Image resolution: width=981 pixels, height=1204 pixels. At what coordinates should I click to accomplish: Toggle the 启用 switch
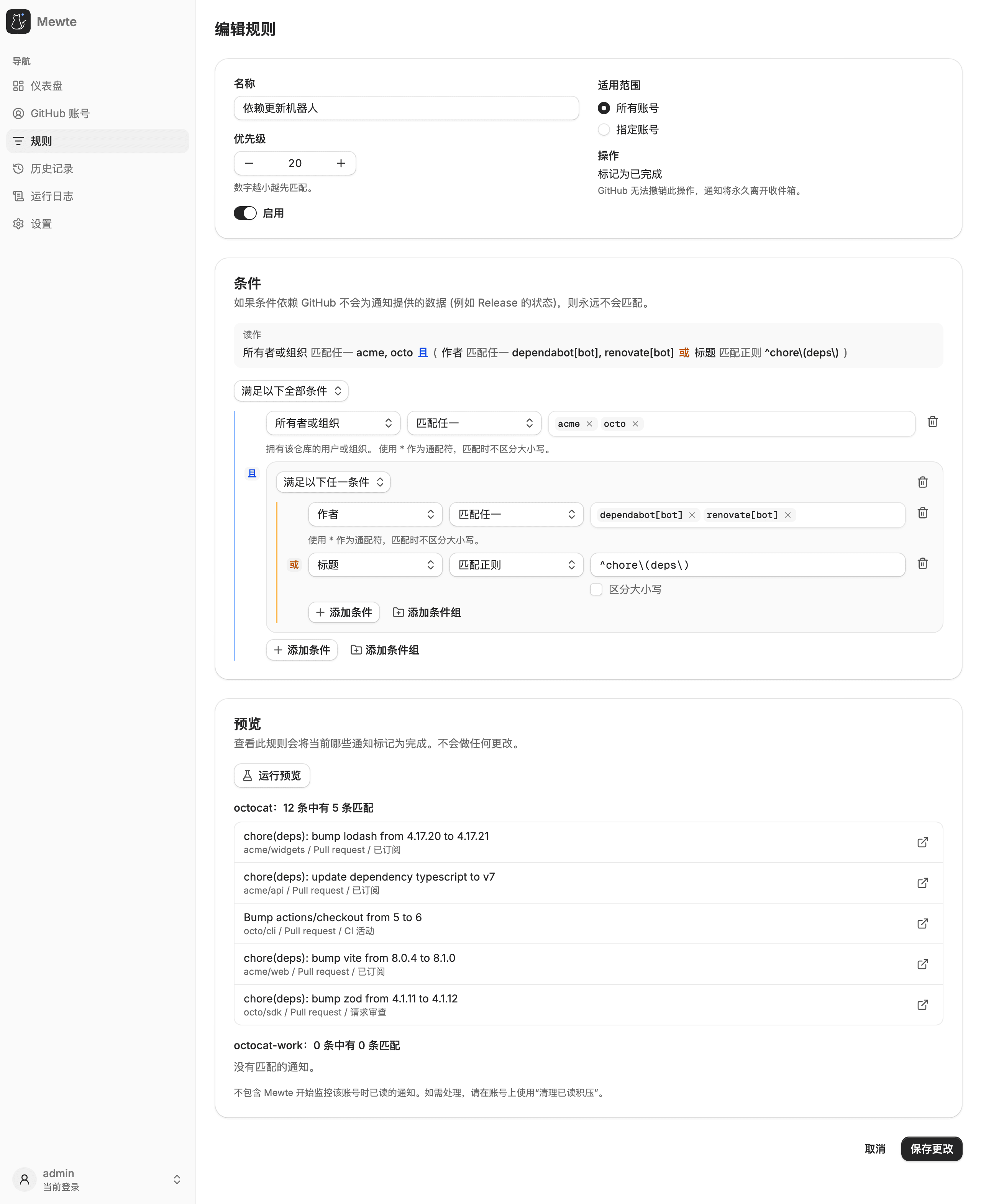[245, 213]
